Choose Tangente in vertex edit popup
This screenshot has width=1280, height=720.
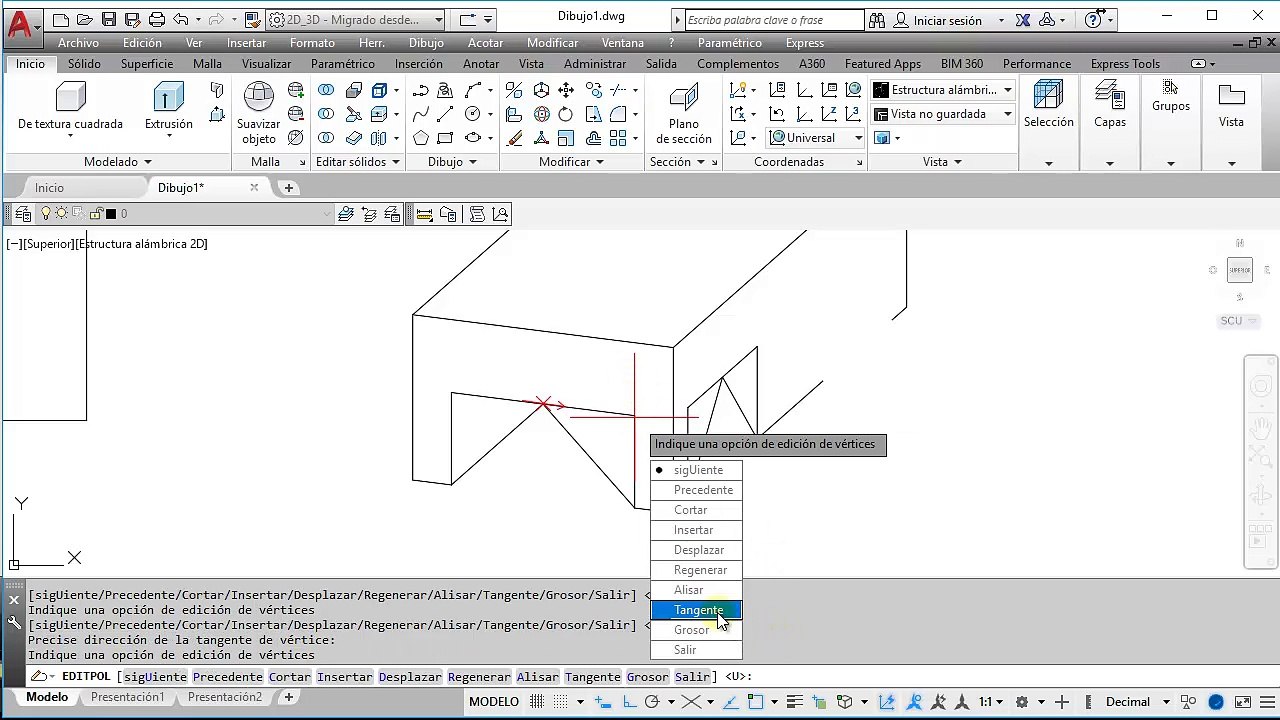click(696, 610)
